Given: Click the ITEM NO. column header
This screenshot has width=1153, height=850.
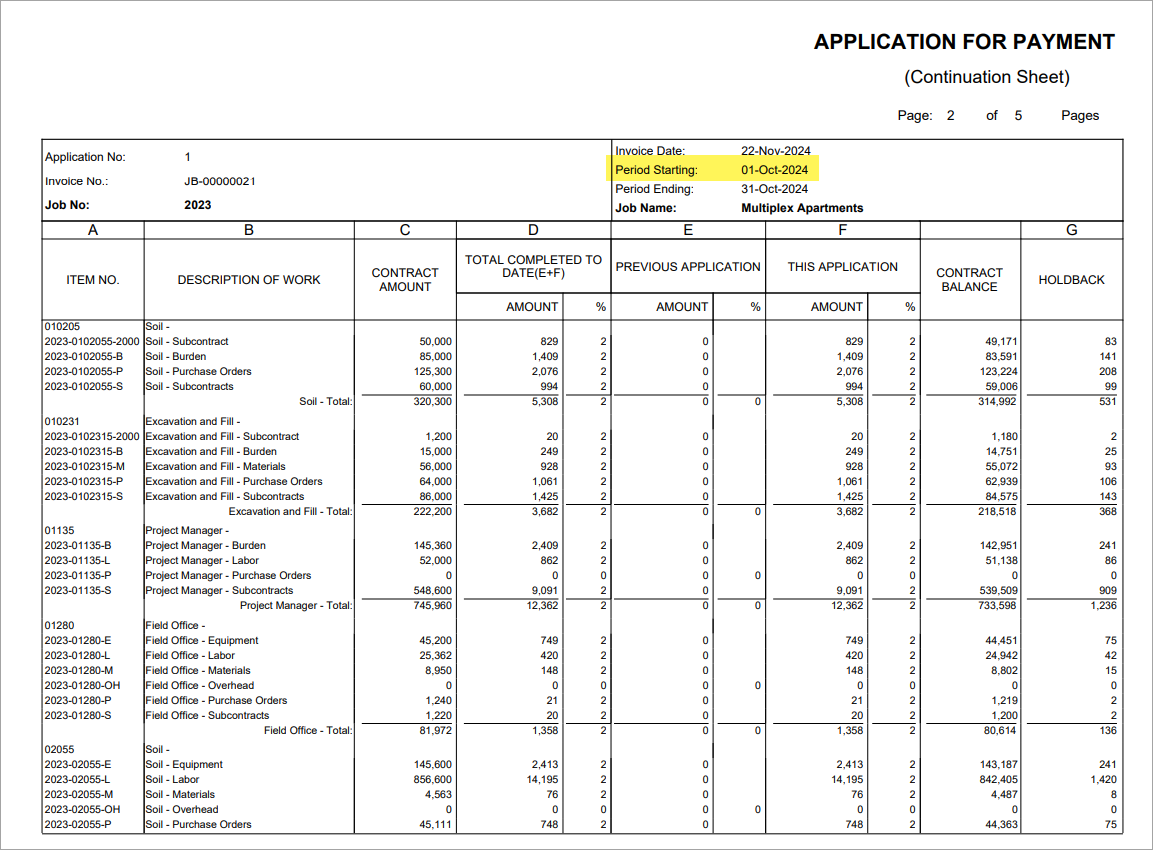Looking at the screenshot, I should tap(93, 280).
